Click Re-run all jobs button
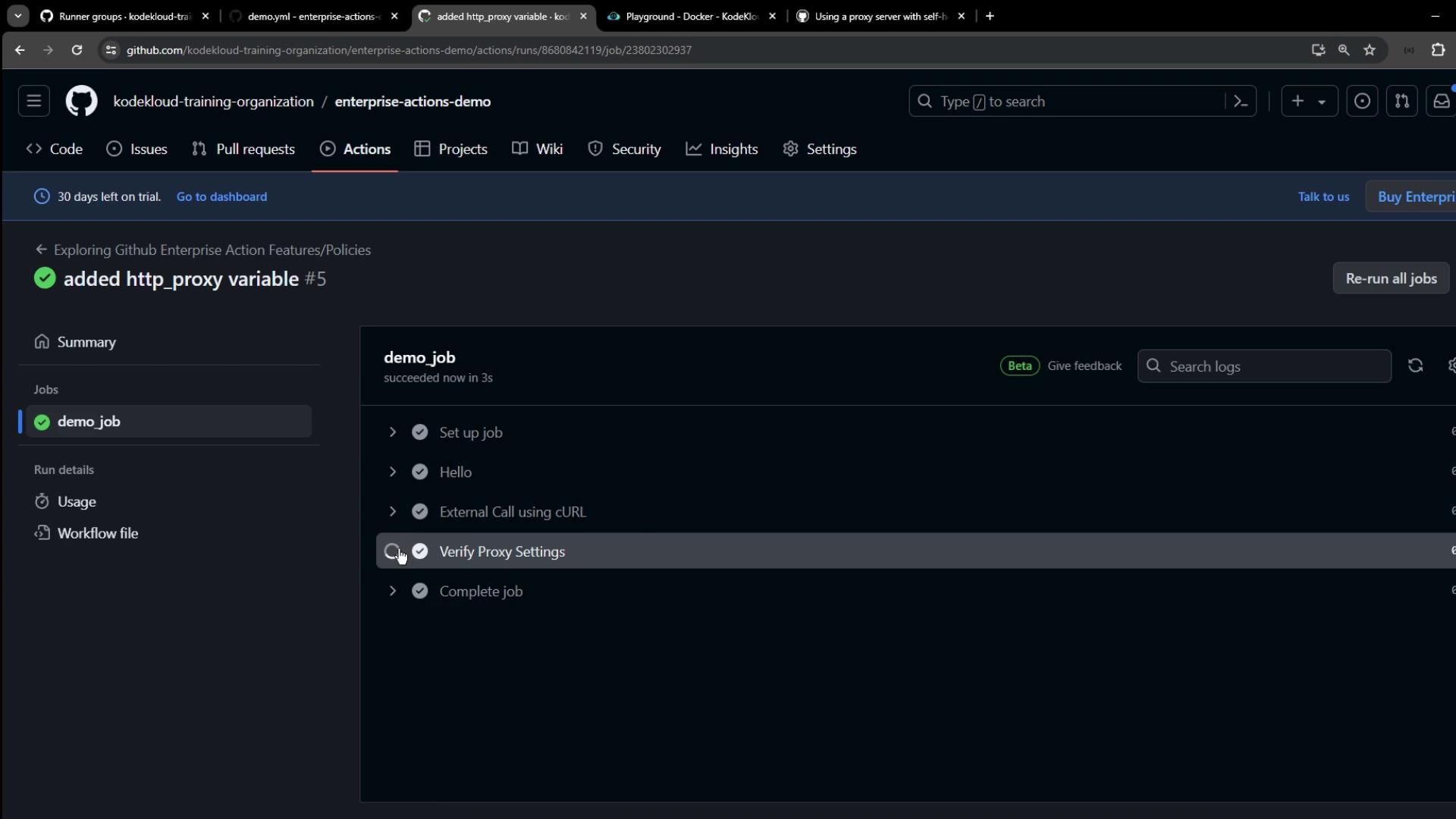The image size is (1456, 819). pyautogui.click(x=1390, y=278)
